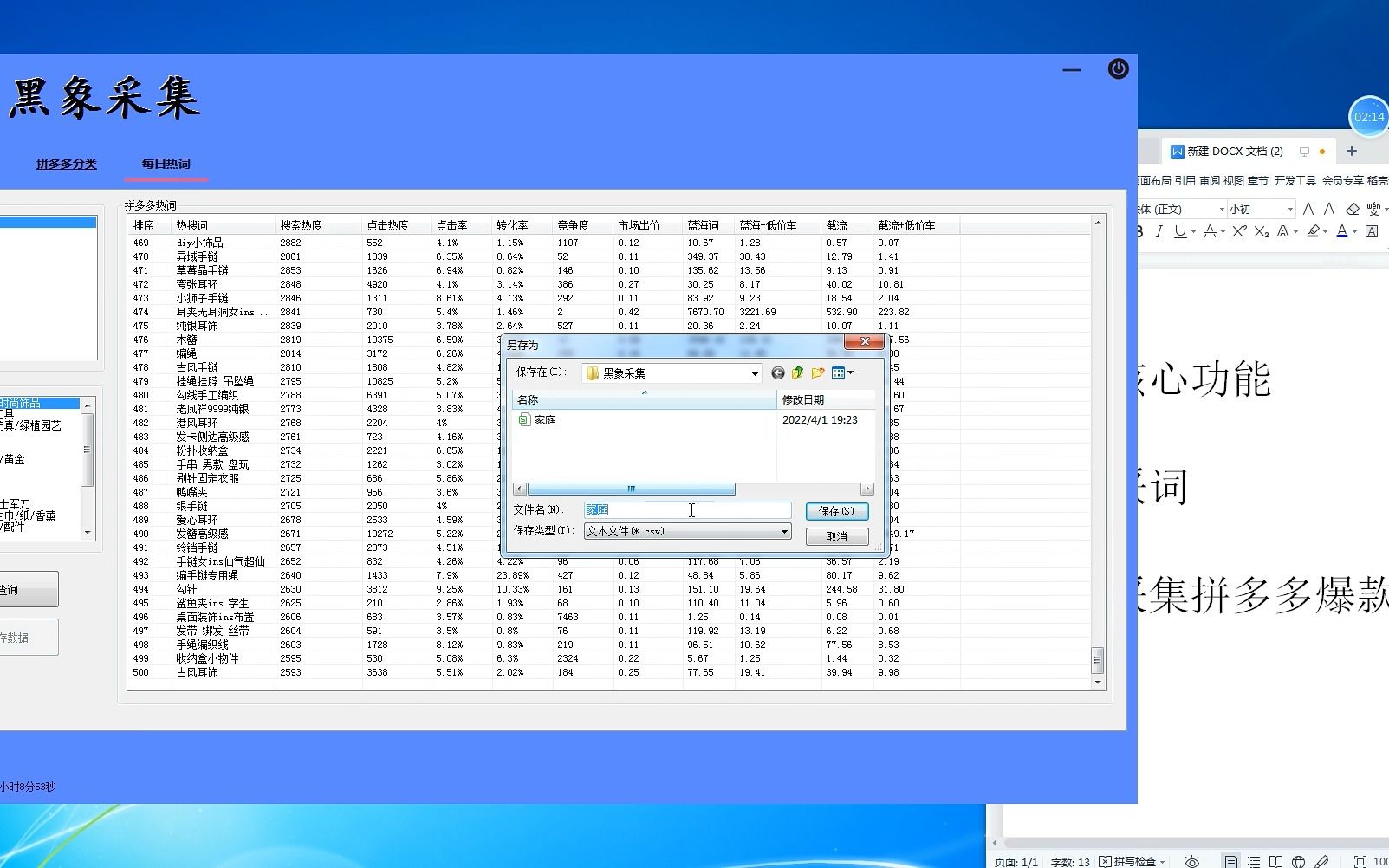Viewport: 1389px width, 868px height.
Task: Expand the font color dropdown arrow in WPS
Action: click(1354, 232)
